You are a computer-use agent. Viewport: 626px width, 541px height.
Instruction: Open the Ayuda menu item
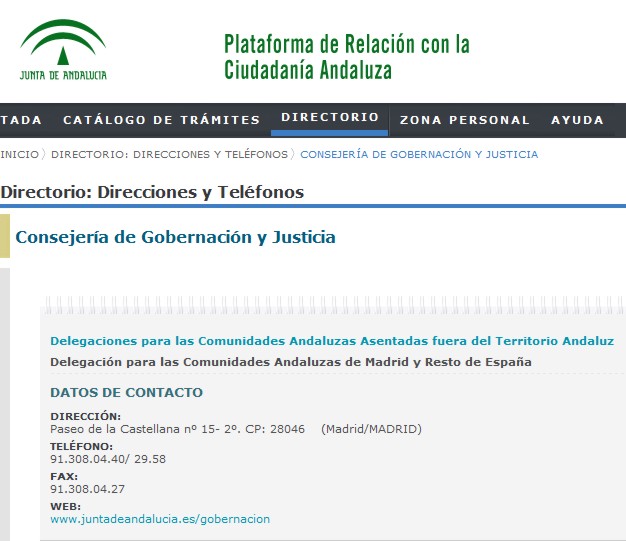click(x=577, y=120)
